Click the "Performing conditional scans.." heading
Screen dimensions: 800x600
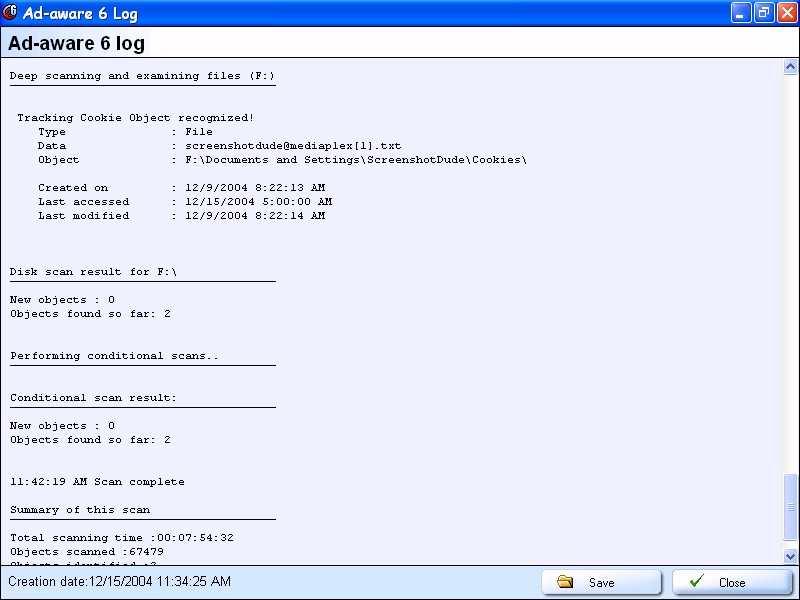point(114,356)
